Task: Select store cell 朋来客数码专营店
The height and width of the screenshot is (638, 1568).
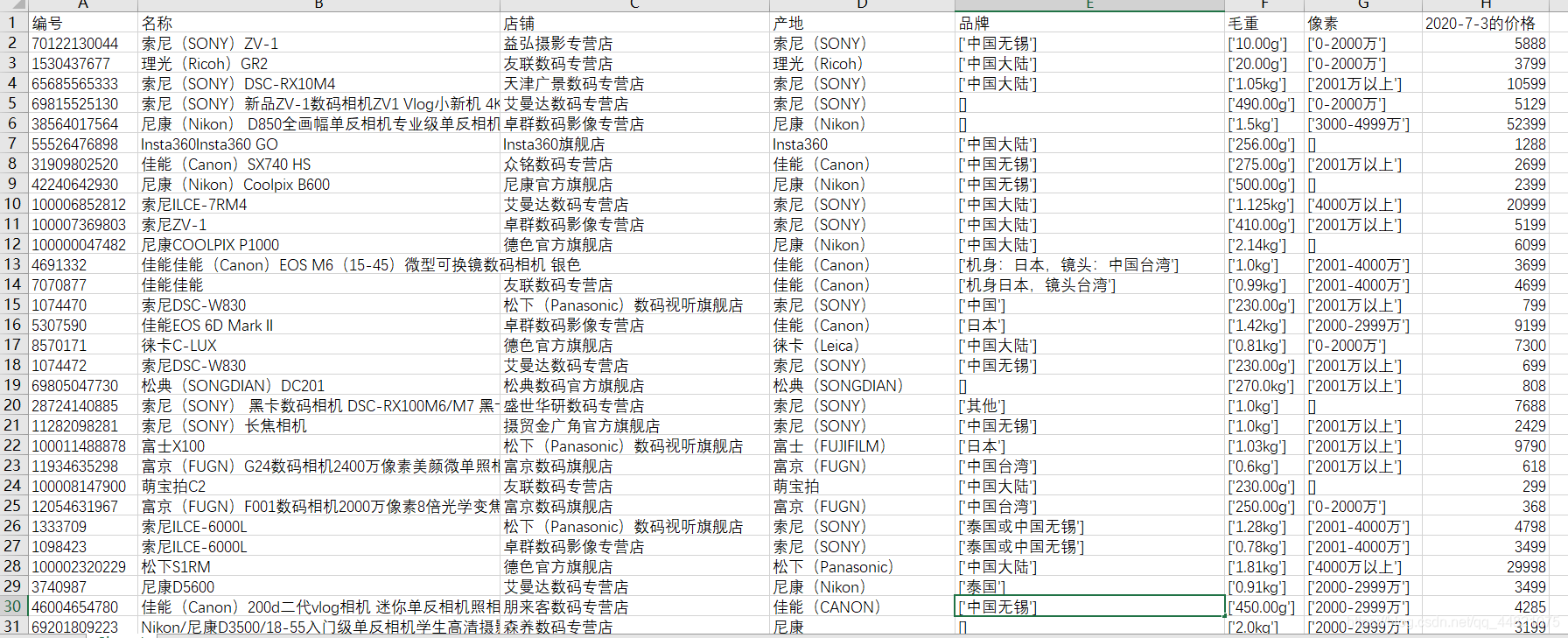Action: pyautogui.click(x=634, y=606)
